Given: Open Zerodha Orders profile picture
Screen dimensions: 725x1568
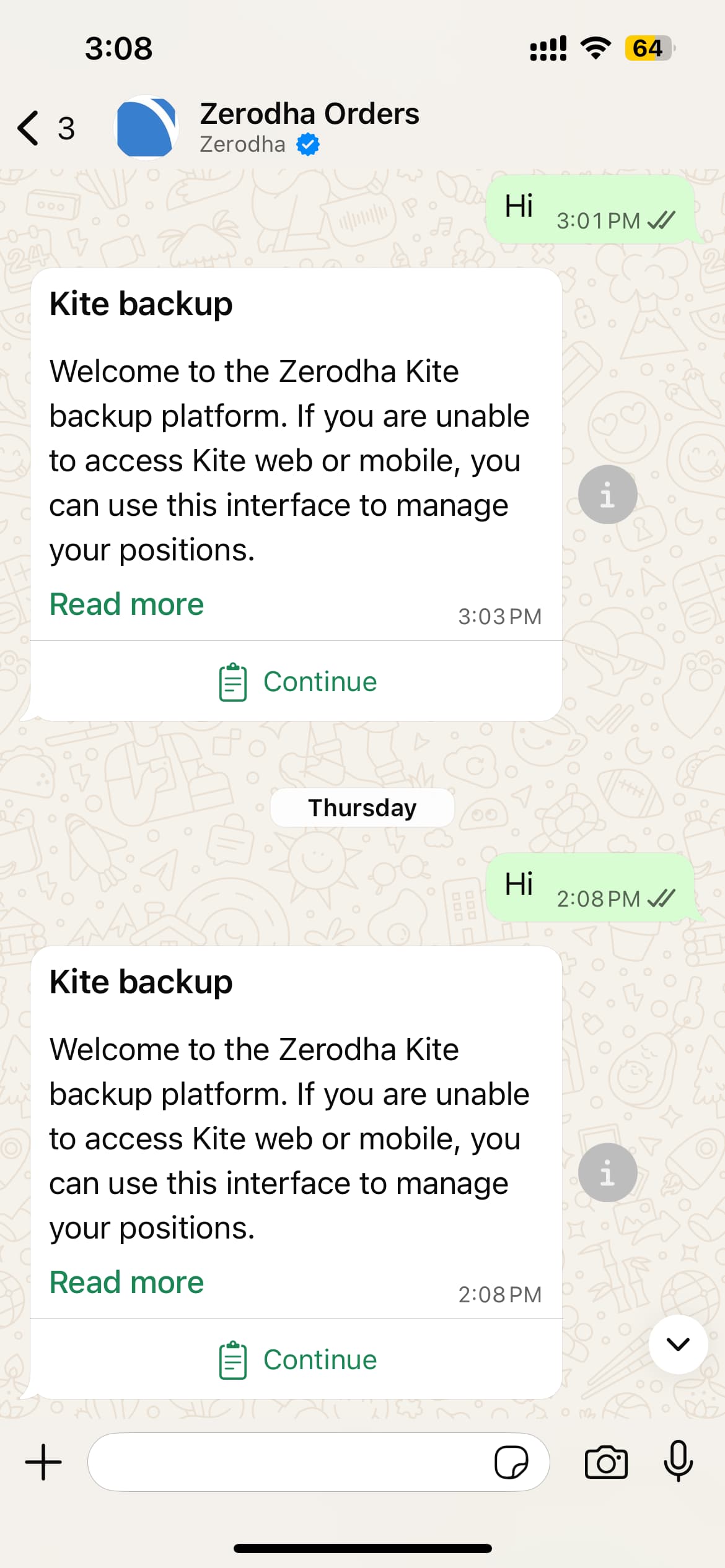Looking at the screenshot, I should [147, 128].
